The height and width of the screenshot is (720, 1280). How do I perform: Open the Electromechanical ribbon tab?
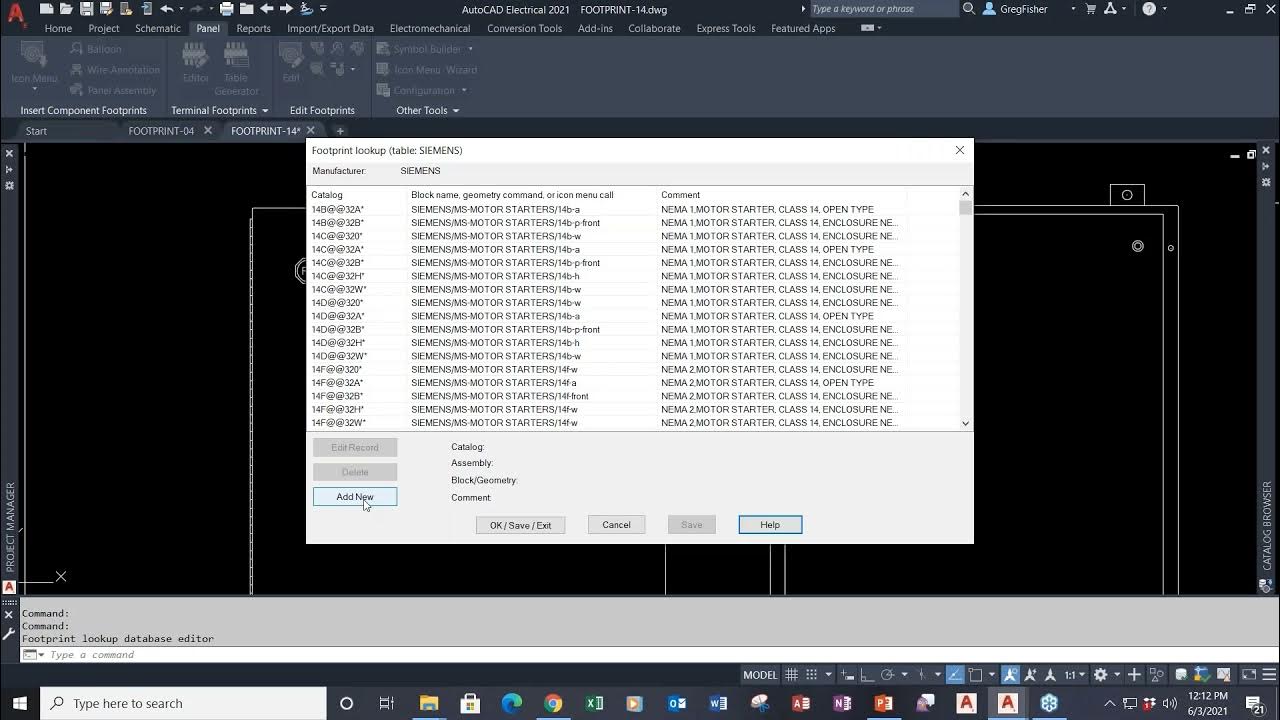429,28
